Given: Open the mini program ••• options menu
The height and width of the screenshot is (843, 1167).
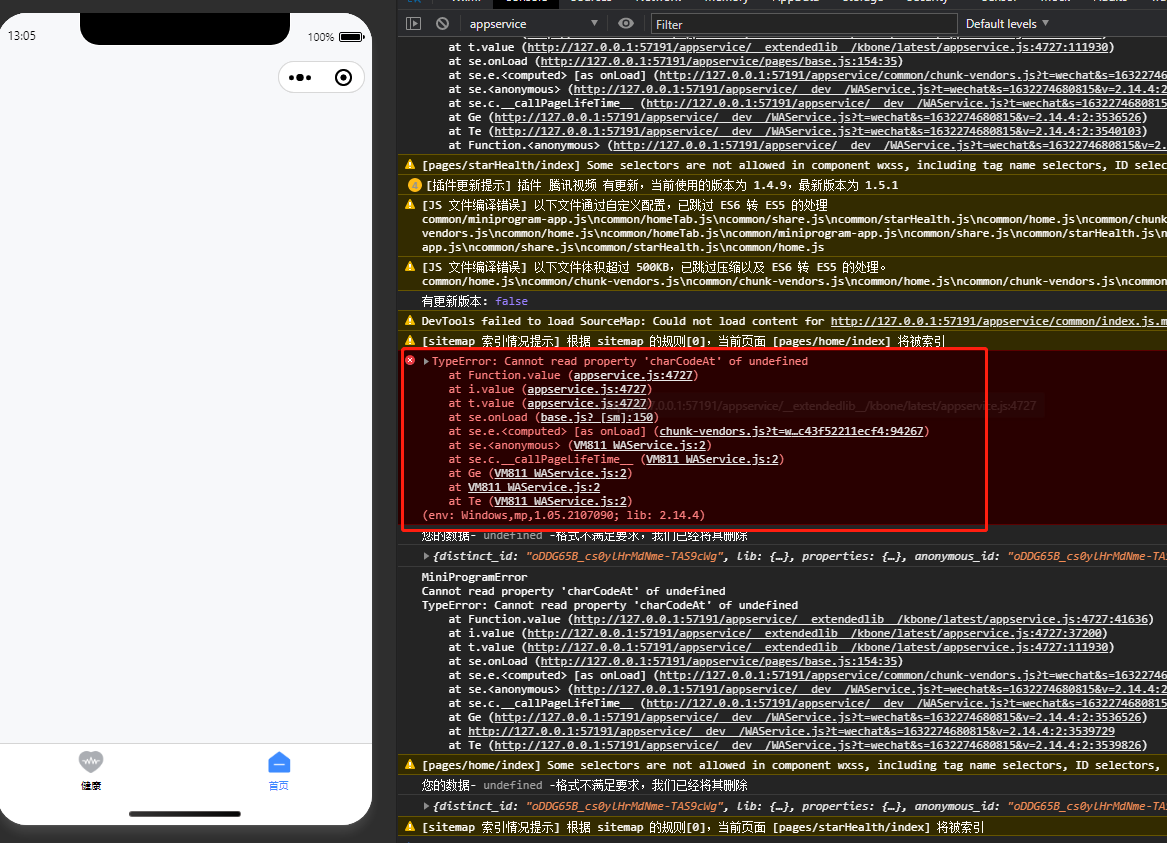Looking at the screenshot, I should click(299, 77).
